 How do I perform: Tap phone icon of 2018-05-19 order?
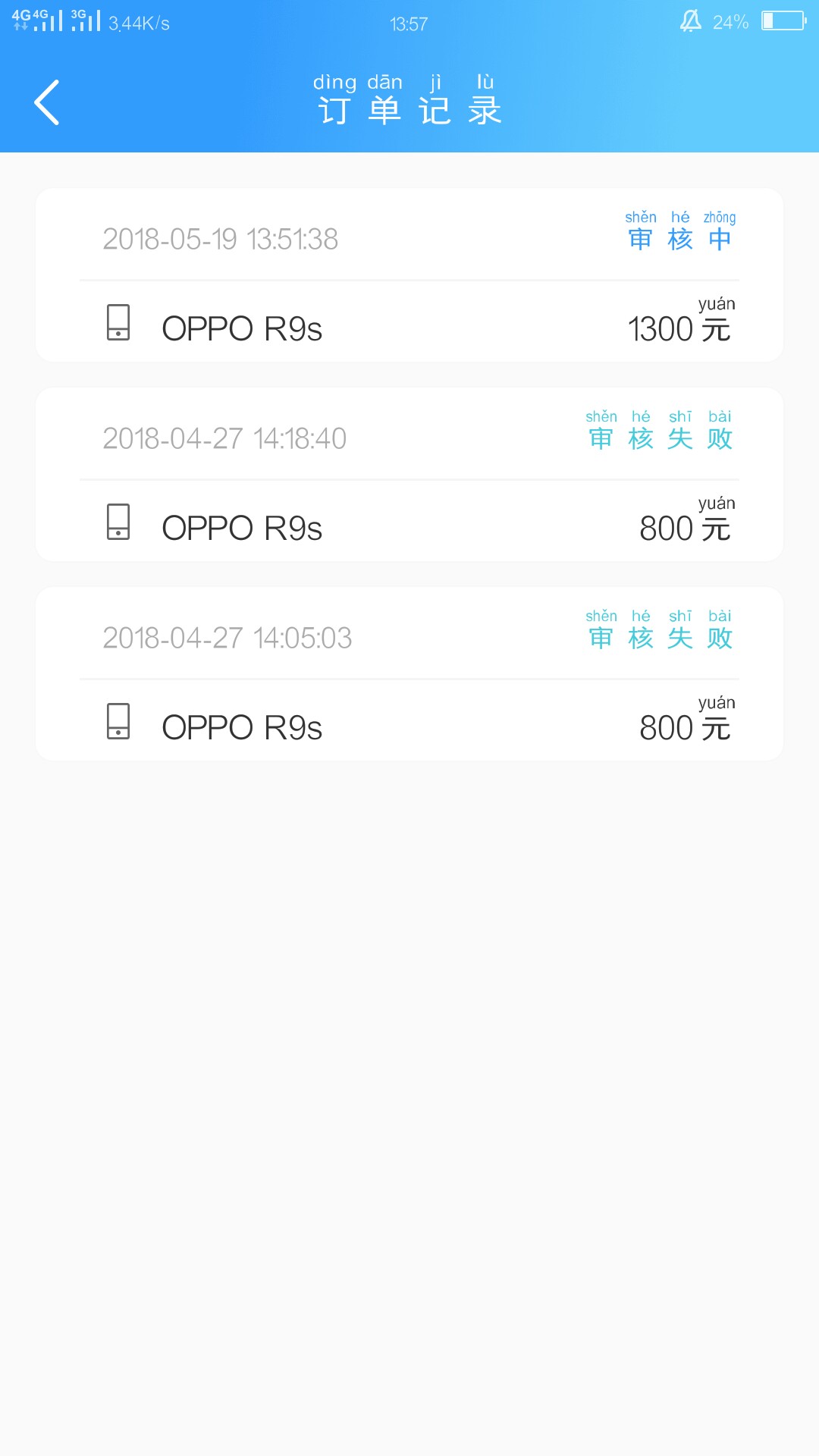(118, 322)
